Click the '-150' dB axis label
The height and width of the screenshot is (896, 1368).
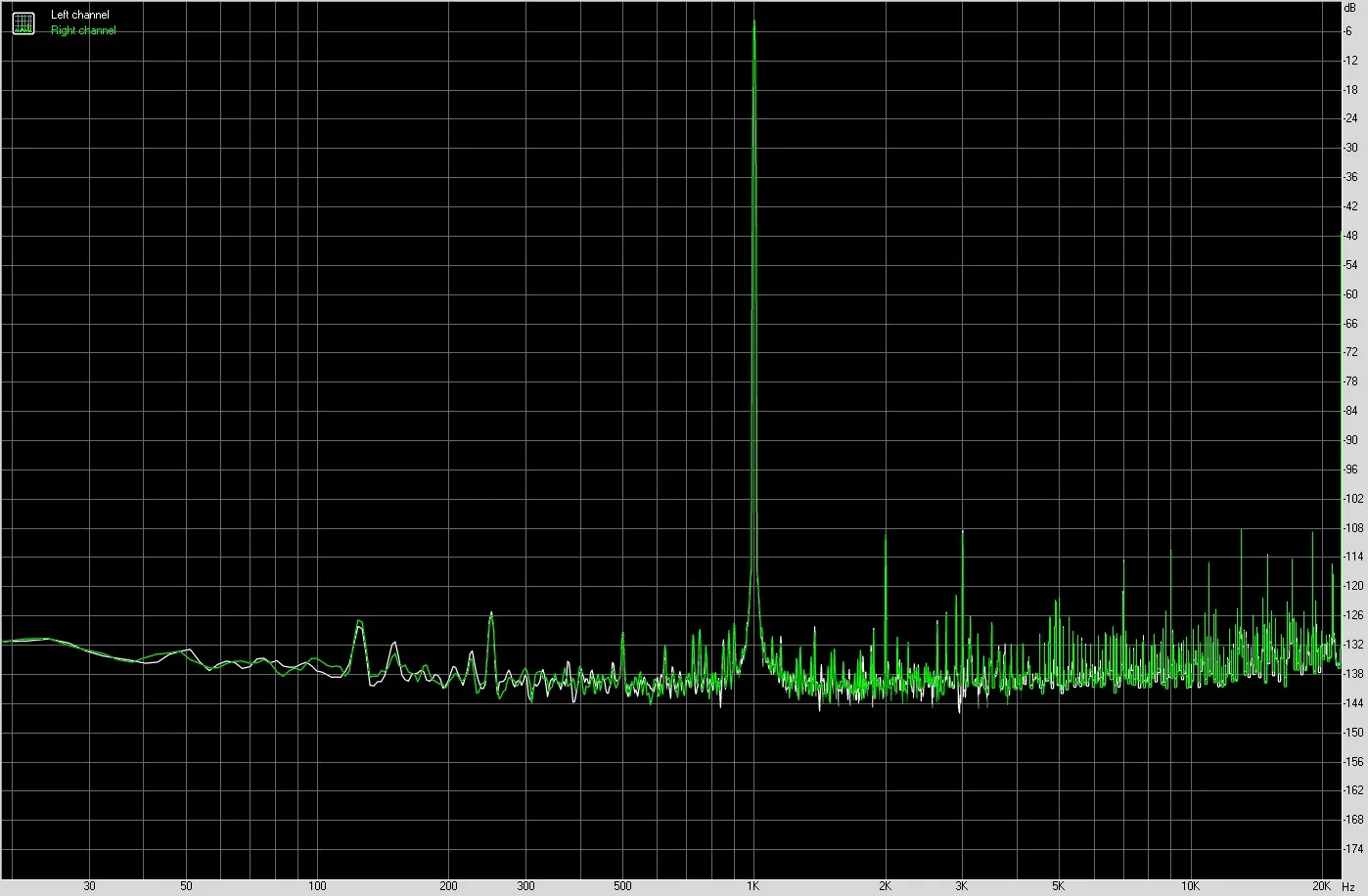point(1354,733)
